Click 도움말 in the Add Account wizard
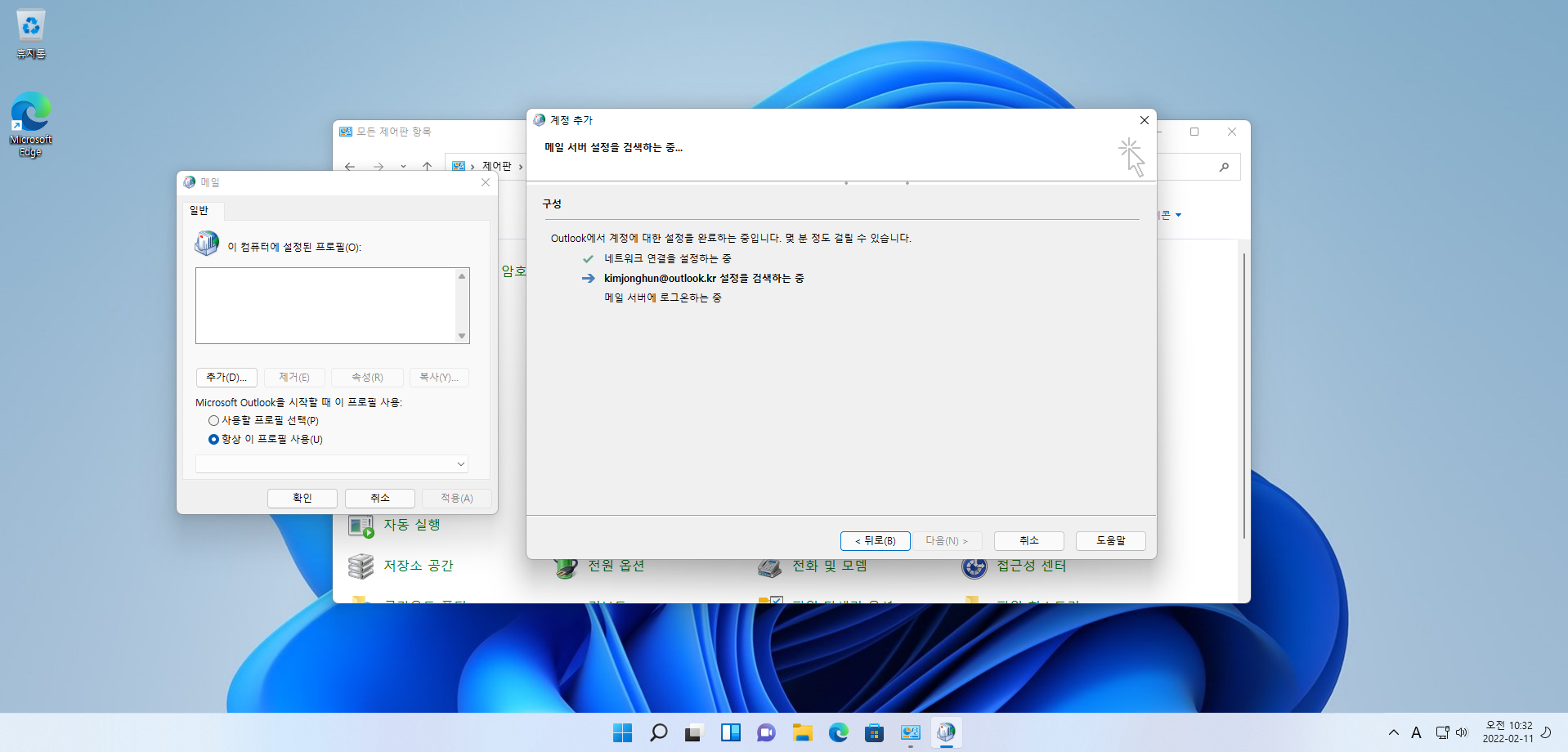 point(1111,540)
